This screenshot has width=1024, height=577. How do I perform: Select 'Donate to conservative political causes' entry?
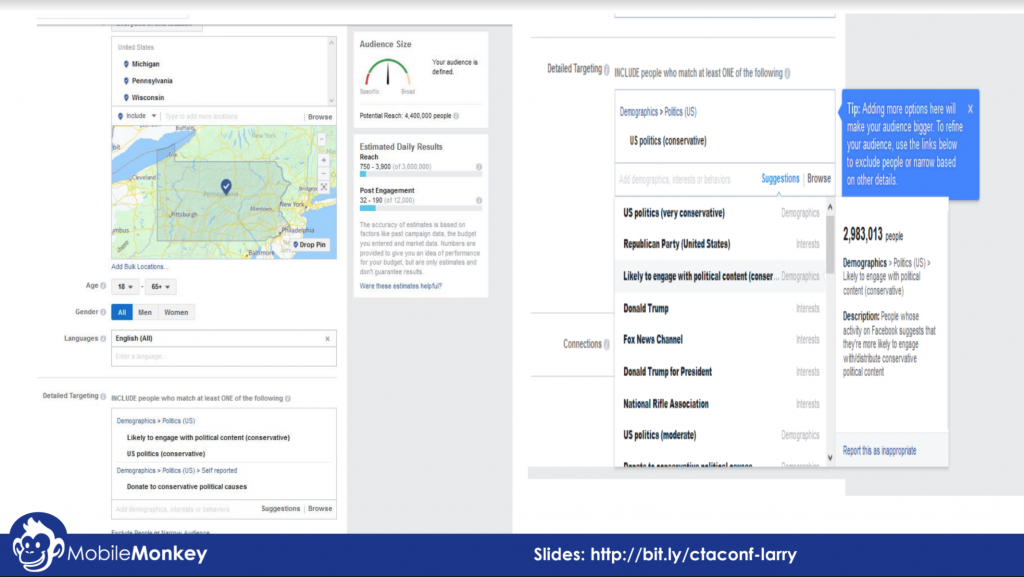pyautogui.click(x=187, y=486)
